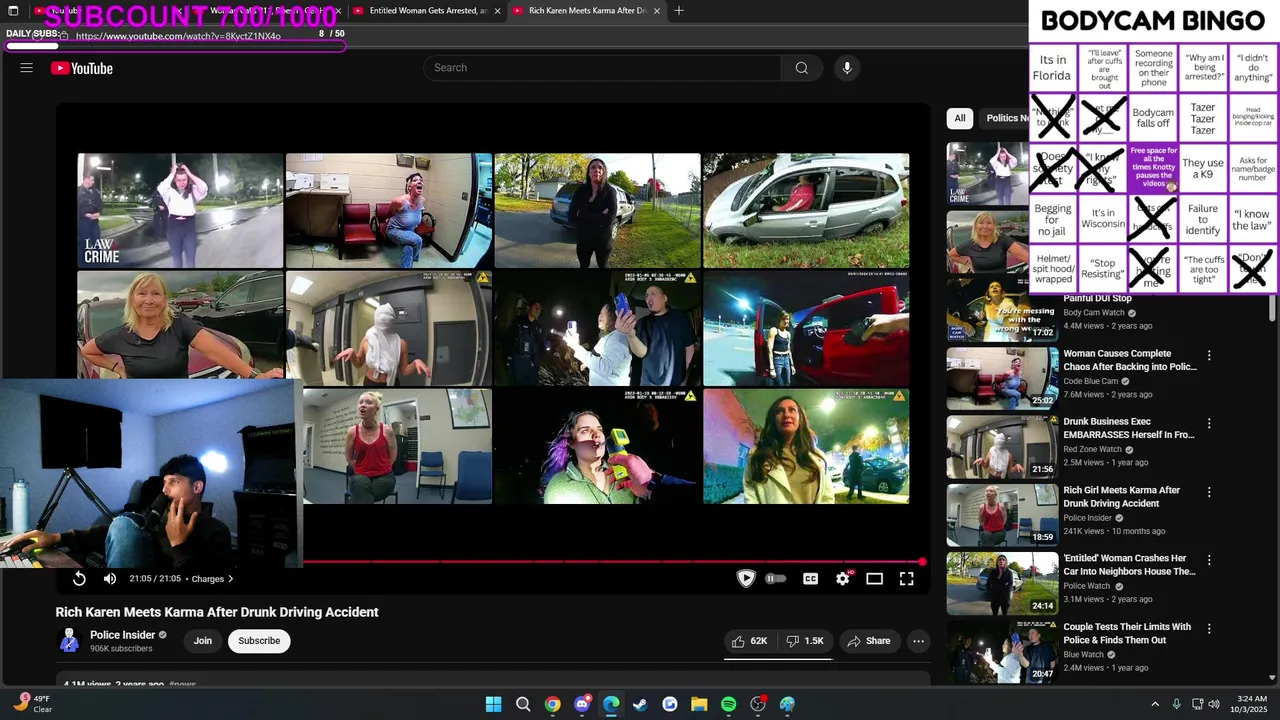Viewport: 1280px width, 720px height.
Task: Switch to the Entitled Woman Gets Arrested tab
Action: coord(427,11)
